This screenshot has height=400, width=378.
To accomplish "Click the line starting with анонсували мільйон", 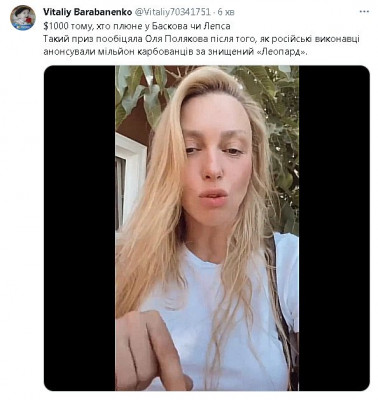I will click(x=175, y=52).
